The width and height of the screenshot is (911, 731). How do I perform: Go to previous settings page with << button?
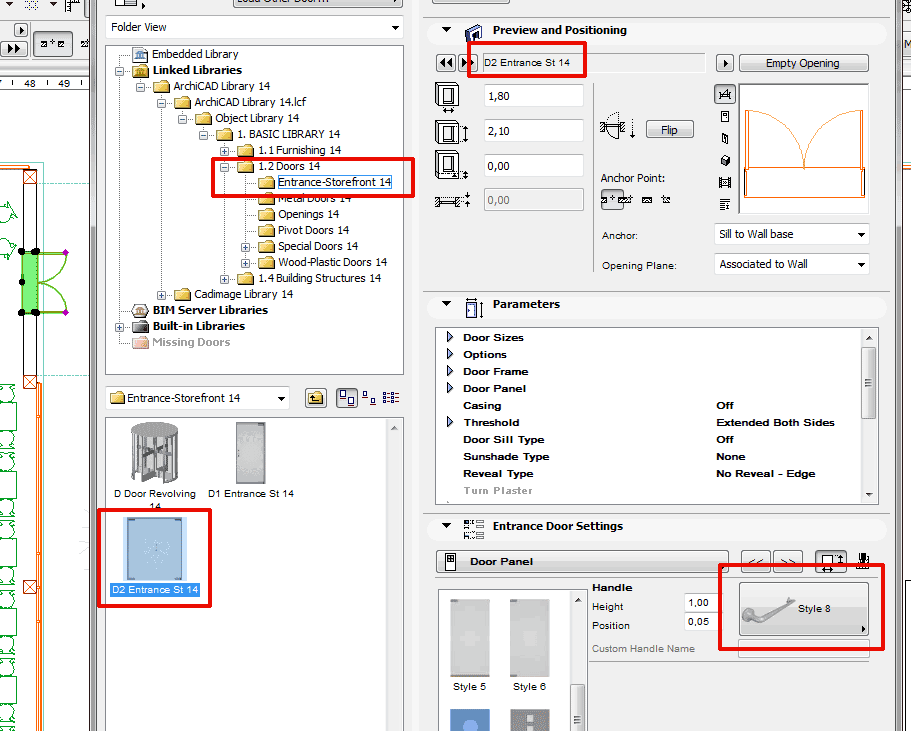pyautogui.click(x=756, y=561)
